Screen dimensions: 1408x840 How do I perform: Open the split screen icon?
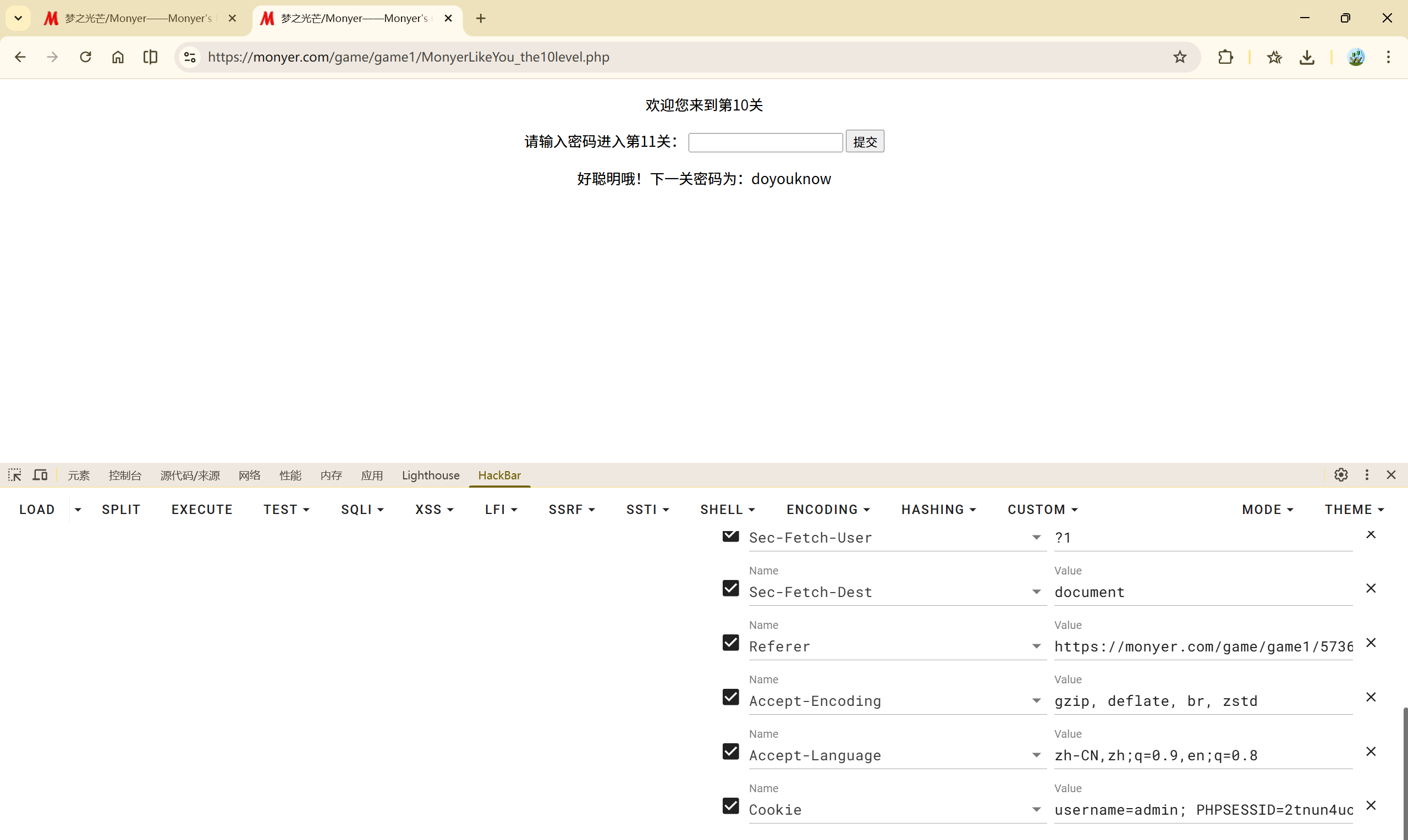coord(150,57)
